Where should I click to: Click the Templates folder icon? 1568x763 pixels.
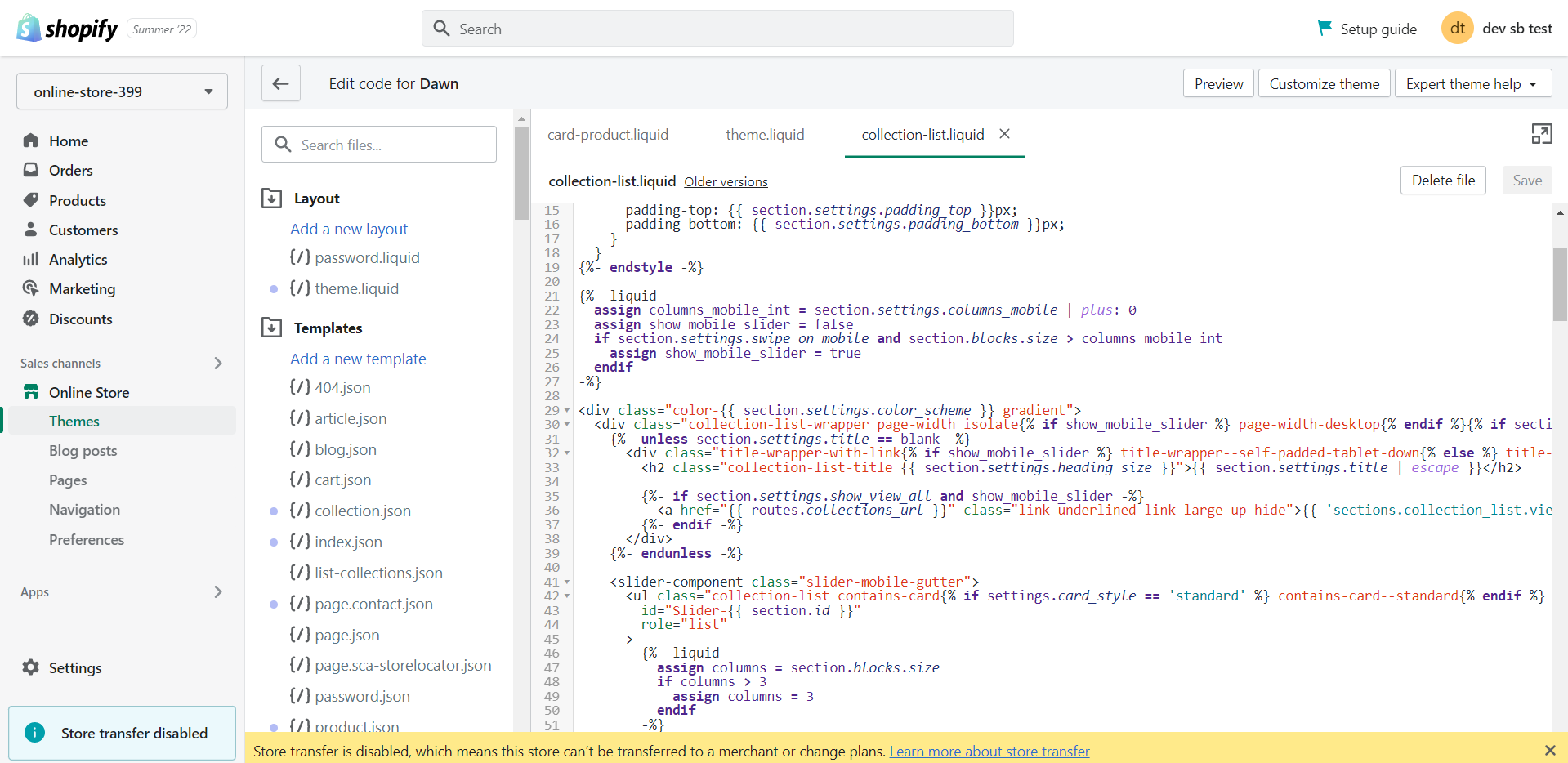pyautogui.click(x=271, y=328)
